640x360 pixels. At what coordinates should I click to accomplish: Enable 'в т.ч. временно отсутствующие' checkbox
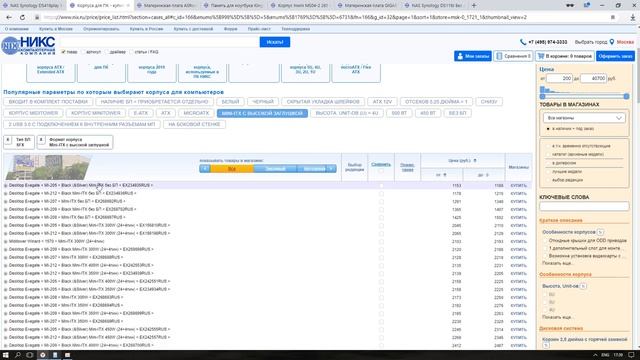548,146
